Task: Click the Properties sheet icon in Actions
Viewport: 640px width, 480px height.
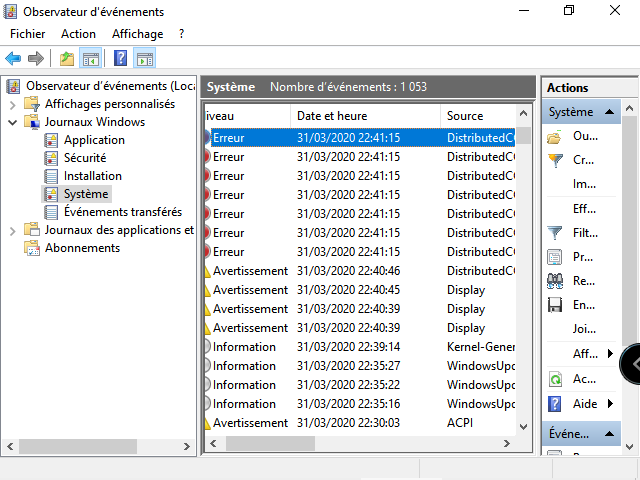Action: pos(554,257)
